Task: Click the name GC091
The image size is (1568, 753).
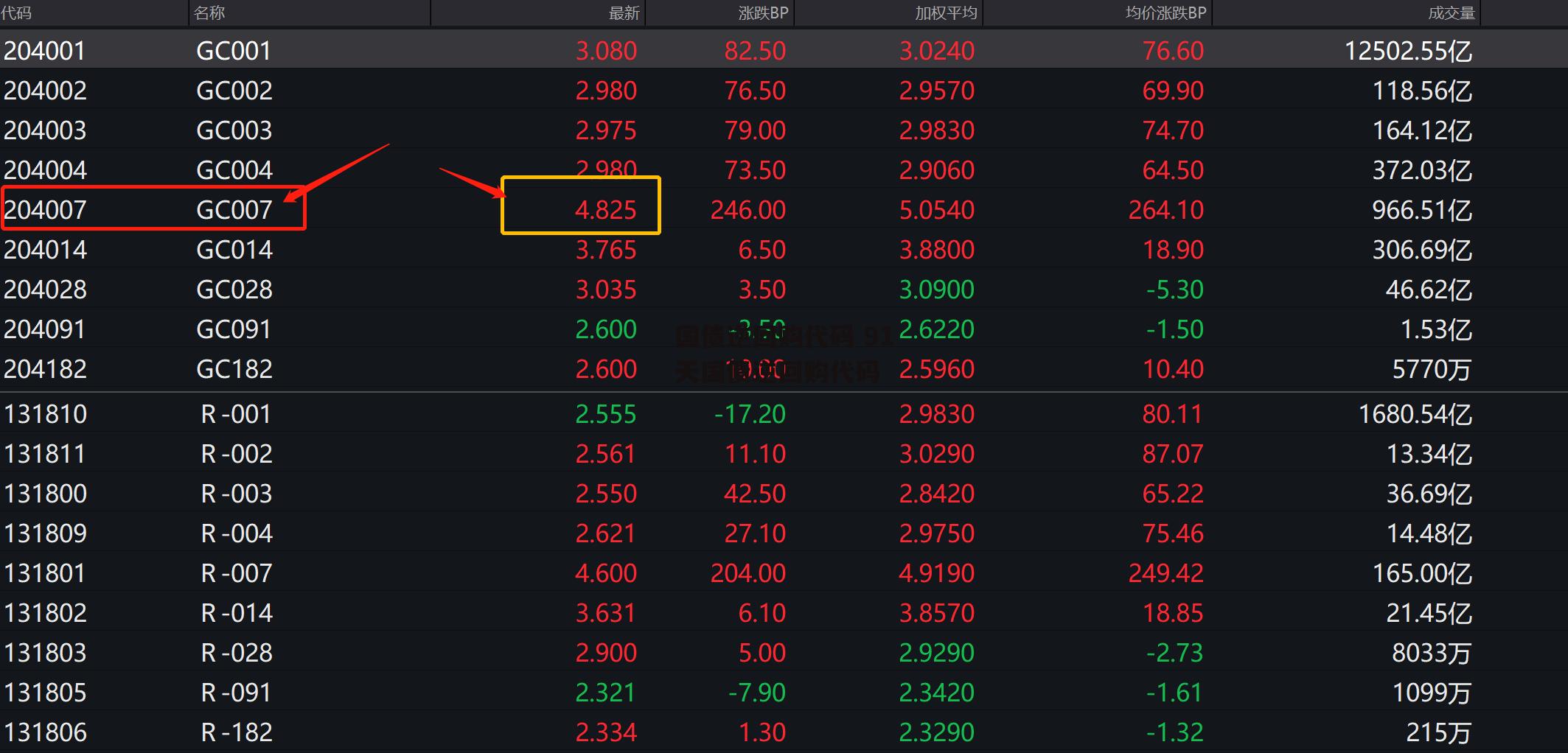Action: pos(234,329)
